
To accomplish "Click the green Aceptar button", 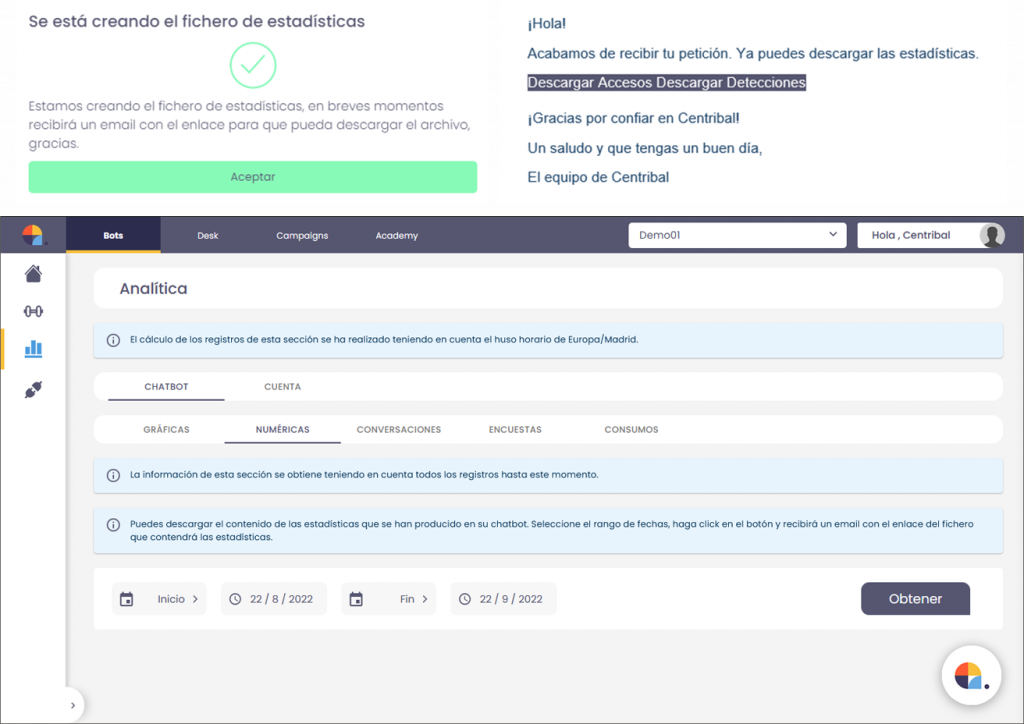I will click(252, 177).
